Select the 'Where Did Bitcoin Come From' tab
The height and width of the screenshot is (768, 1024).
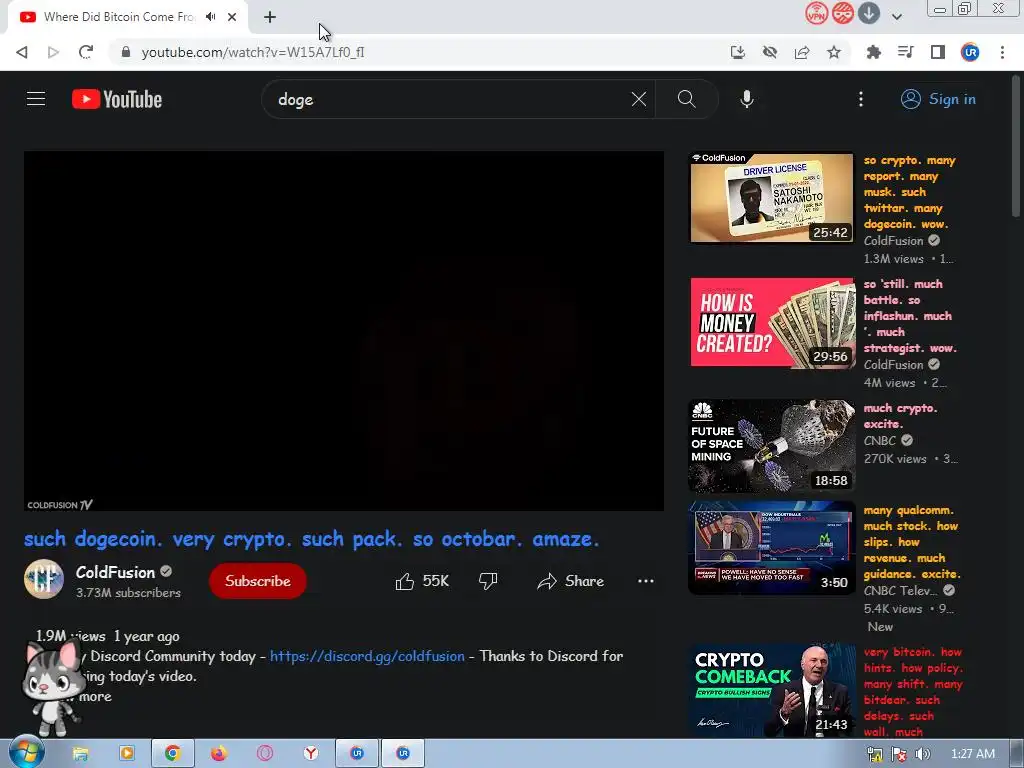(119, 17)
